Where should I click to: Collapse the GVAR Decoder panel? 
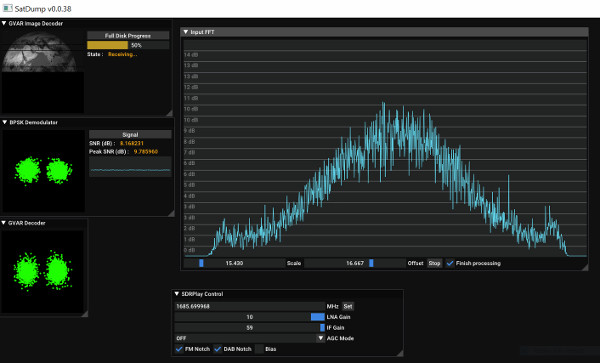coord(4,223)
